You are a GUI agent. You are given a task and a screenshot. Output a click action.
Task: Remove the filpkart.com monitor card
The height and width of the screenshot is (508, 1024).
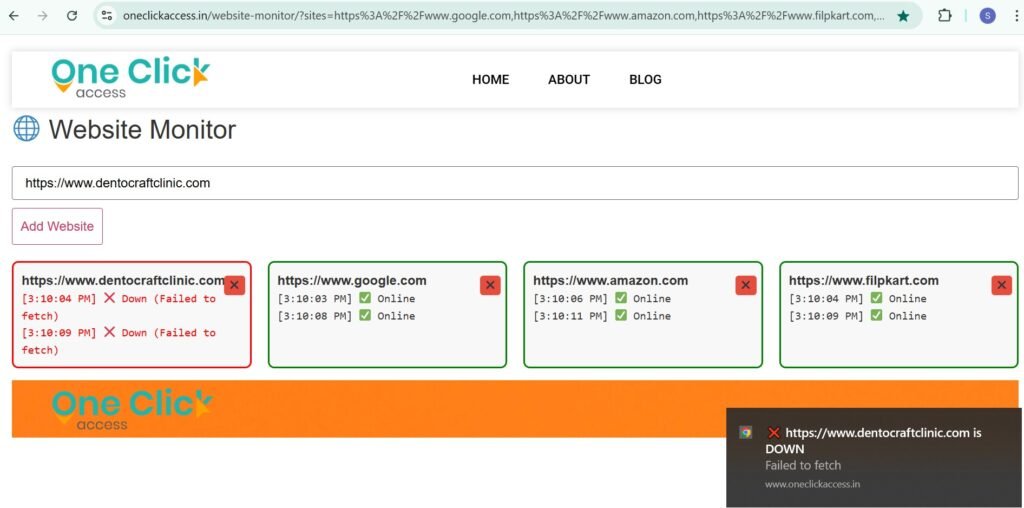[x=1001, y=285]
